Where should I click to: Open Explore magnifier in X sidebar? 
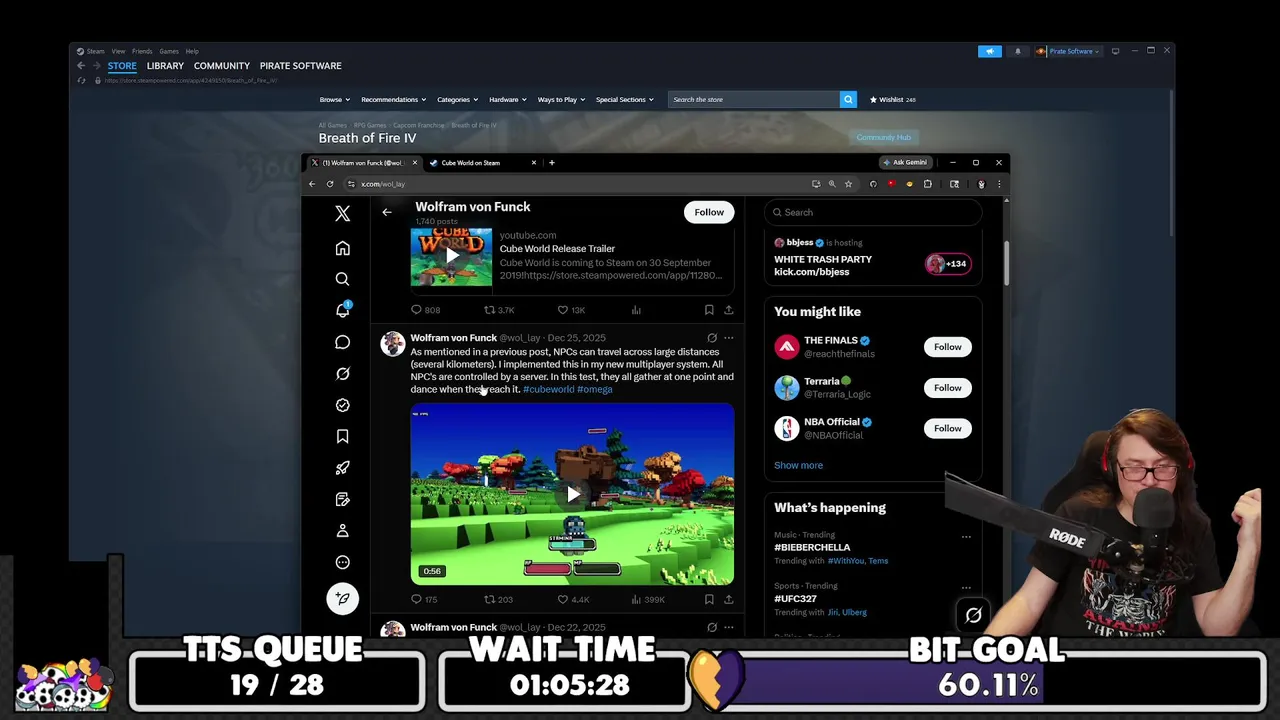[x=342, y=279]
